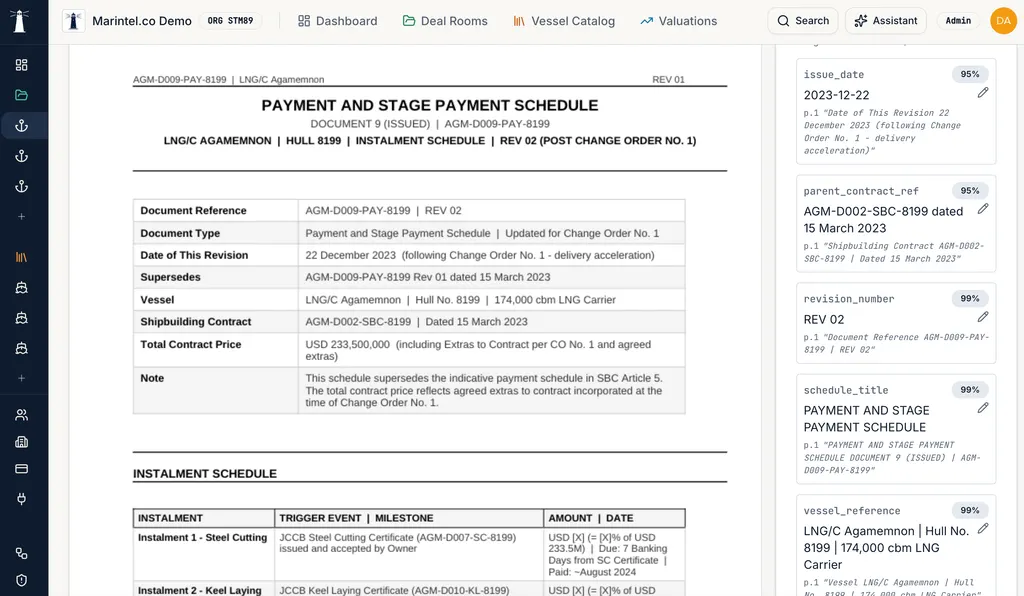The width and height of the screenshot is (1024, 596).
Task: Click the 99% confidence badge on schedule_title
Action: (x=970, y=390)
